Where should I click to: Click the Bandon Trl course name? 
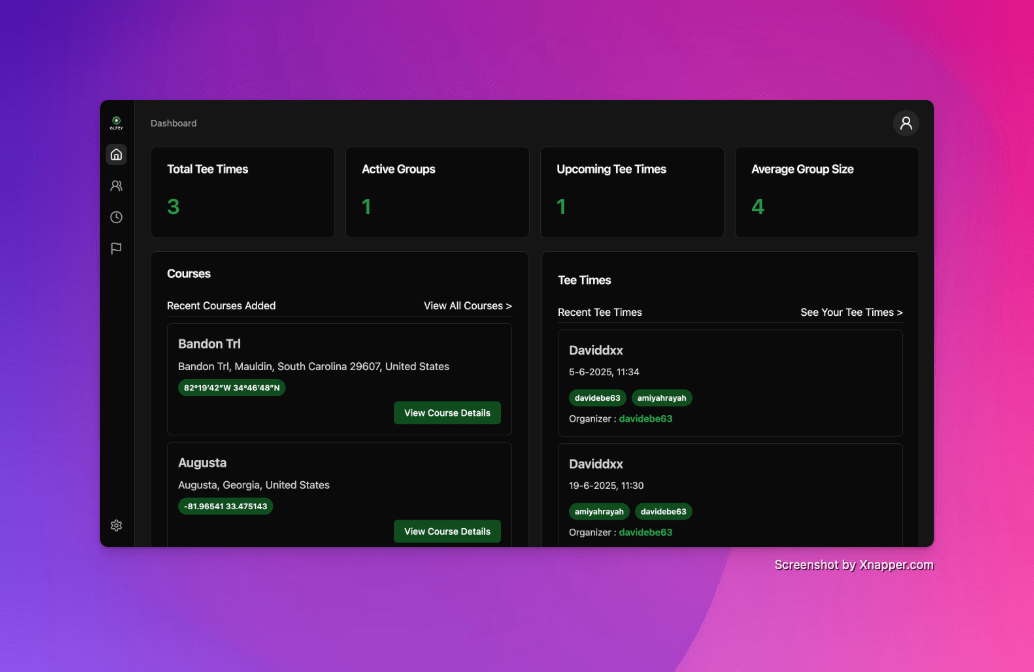[209, 344]
